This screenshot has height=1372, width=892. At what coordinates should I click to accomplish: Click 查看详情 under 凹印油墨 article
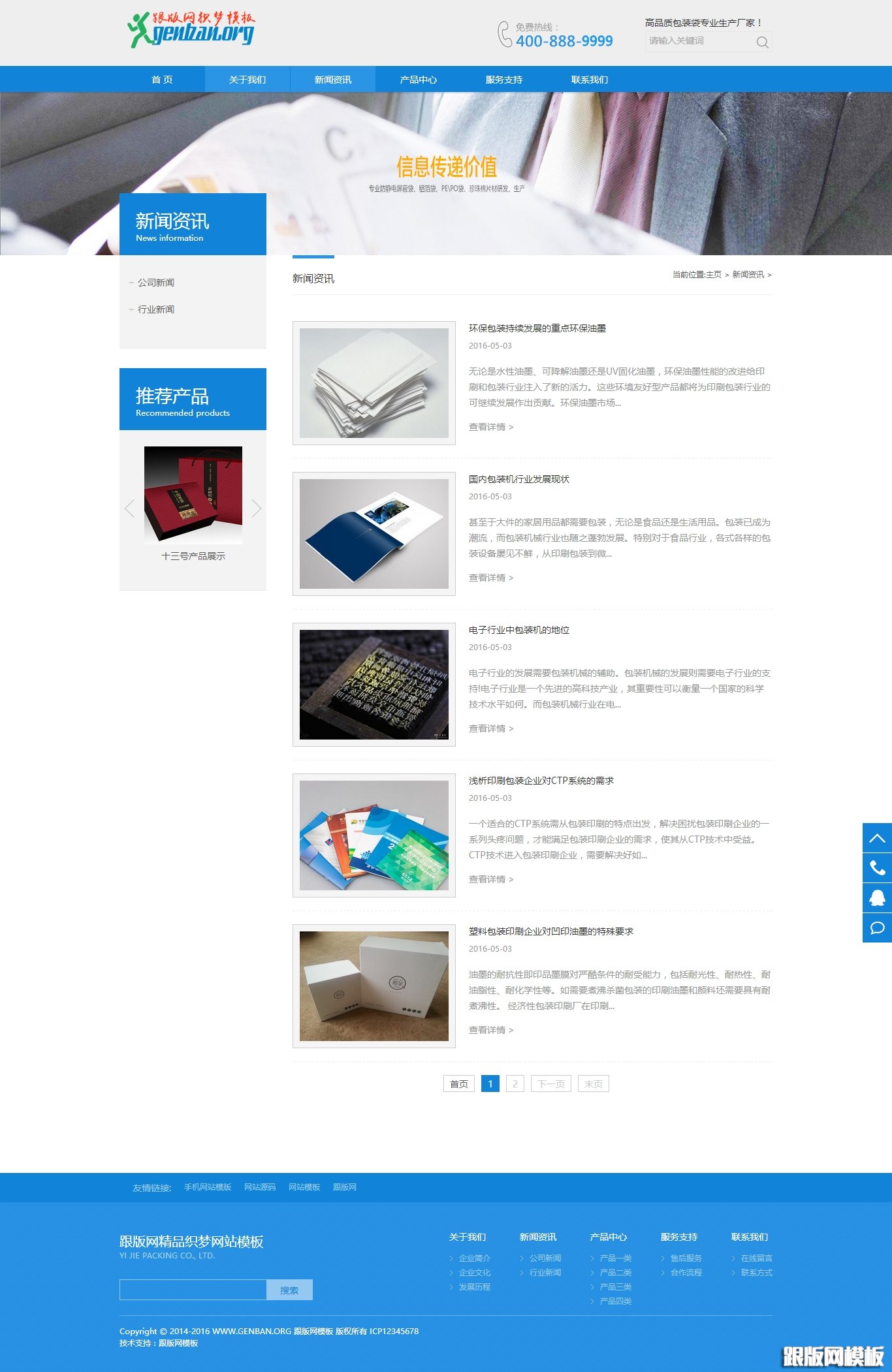(x=491, y=1030)
